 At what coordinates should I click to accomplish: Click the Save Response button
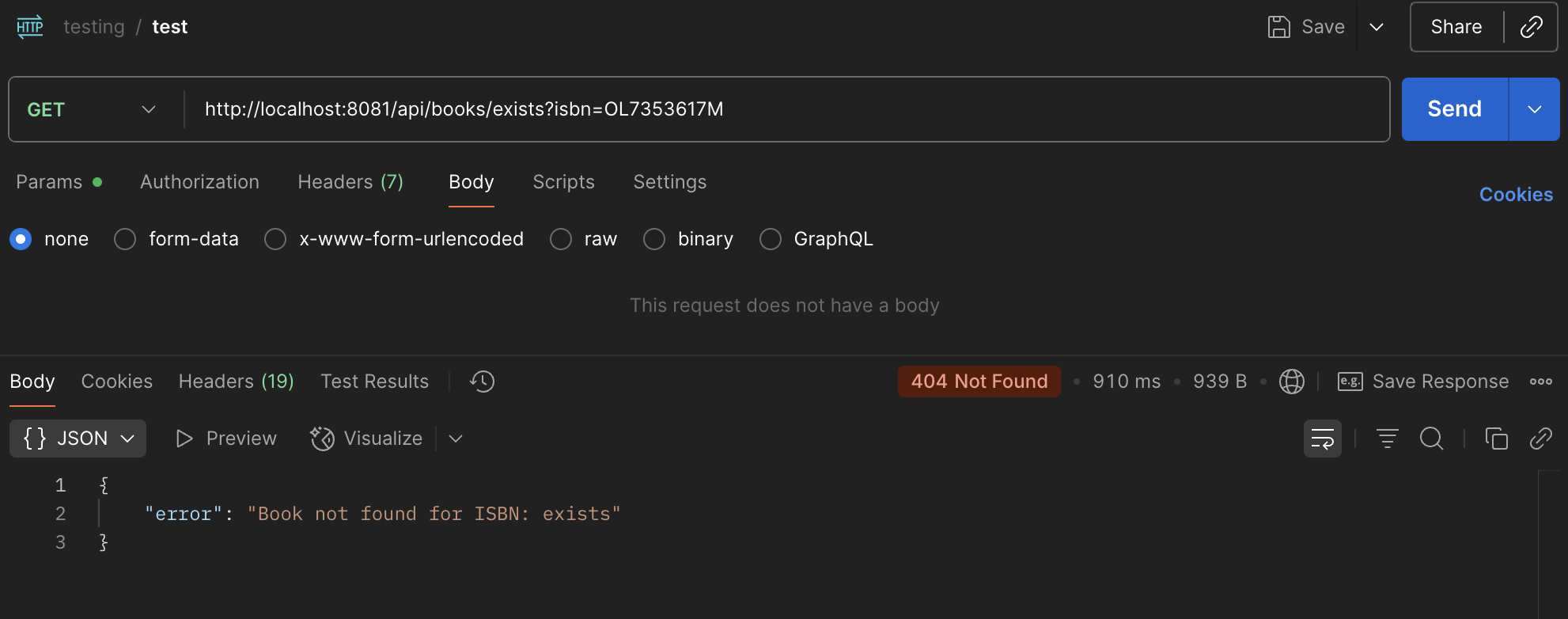pos(1424,382)
